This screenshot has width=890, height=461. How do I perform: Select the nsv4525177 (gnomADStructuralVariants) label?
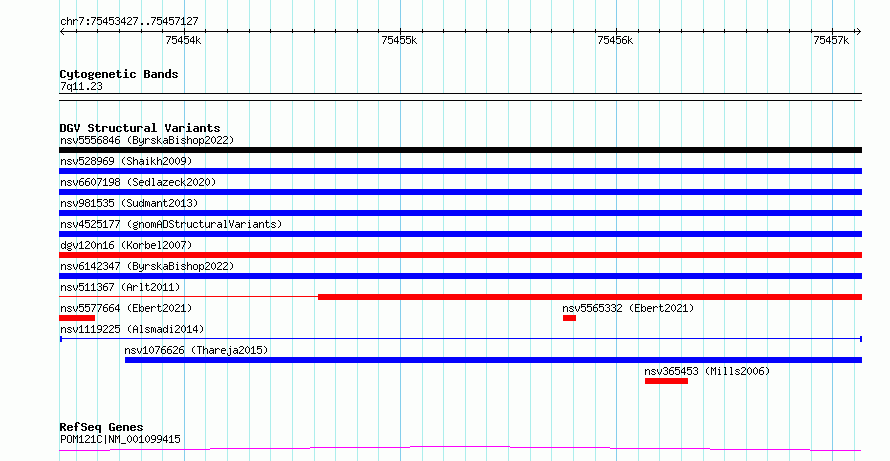171,224
